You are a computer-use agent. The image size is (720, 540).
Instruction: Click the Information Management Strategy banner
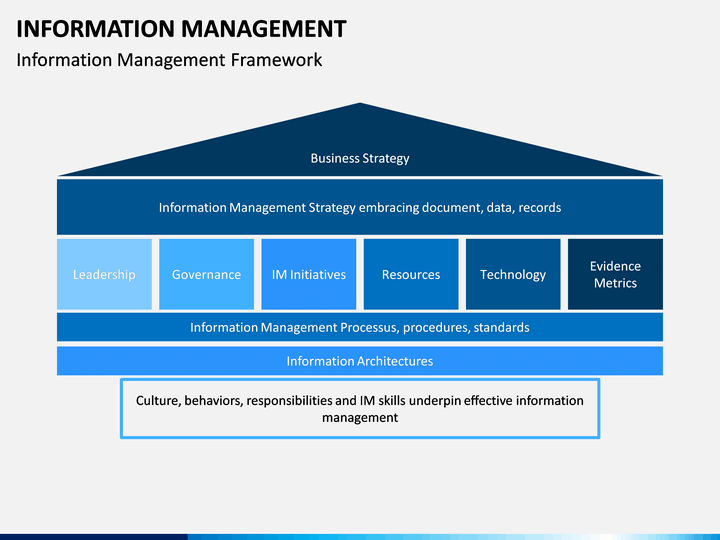[360, 207]
